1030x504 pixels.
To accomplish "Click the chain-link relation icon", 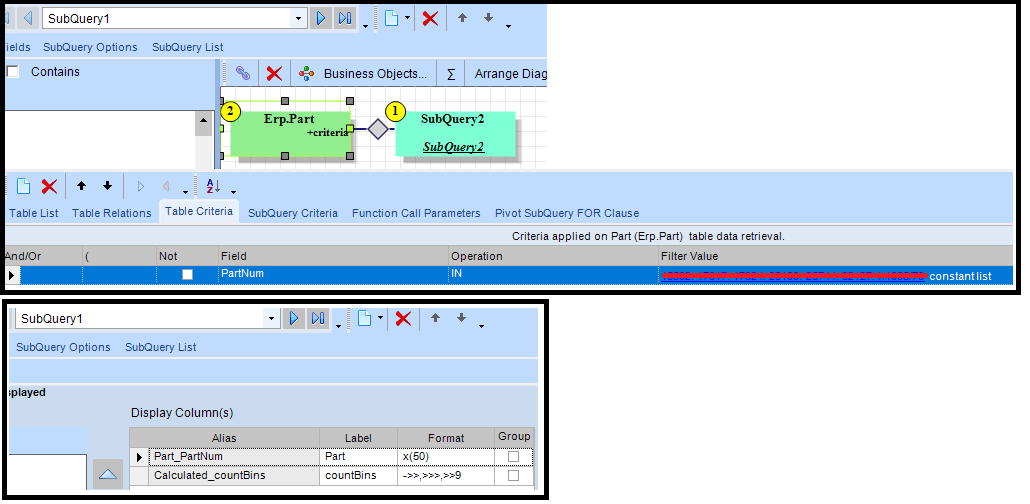I will (x=243, y=73).
